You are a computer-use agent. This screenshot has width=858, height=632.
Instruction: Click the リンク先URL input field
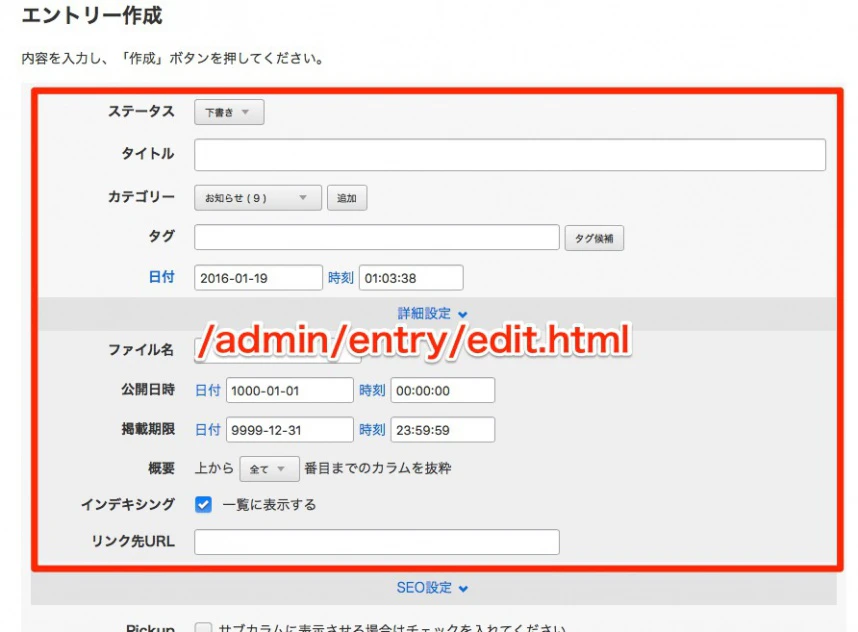click(376, 542)
